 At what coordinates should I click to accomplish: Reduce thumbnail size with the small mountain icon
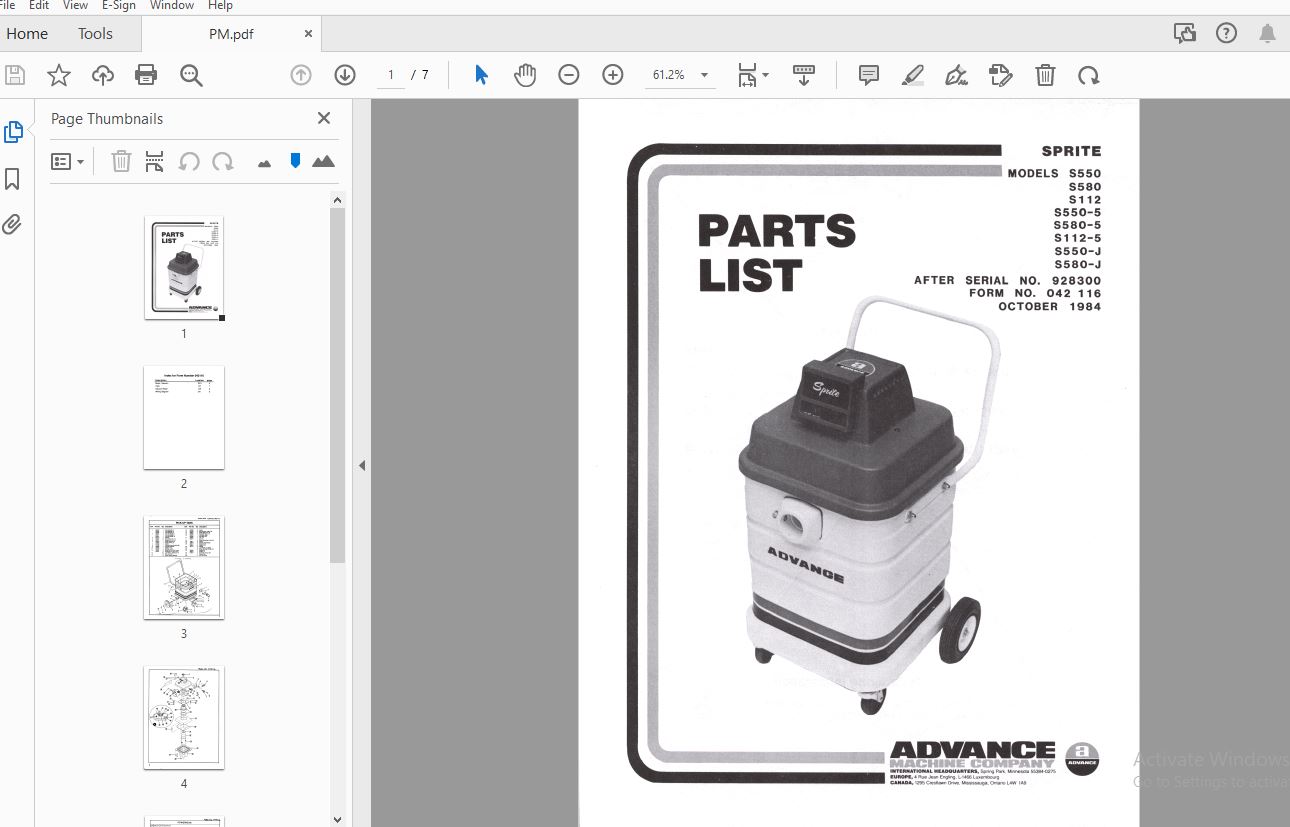(264, 162)
